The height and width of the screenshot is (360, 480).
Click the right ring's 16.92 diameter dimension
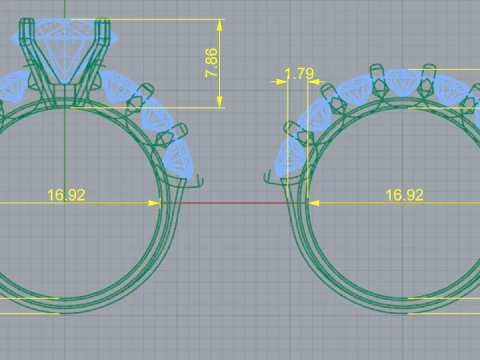(405, 195)
